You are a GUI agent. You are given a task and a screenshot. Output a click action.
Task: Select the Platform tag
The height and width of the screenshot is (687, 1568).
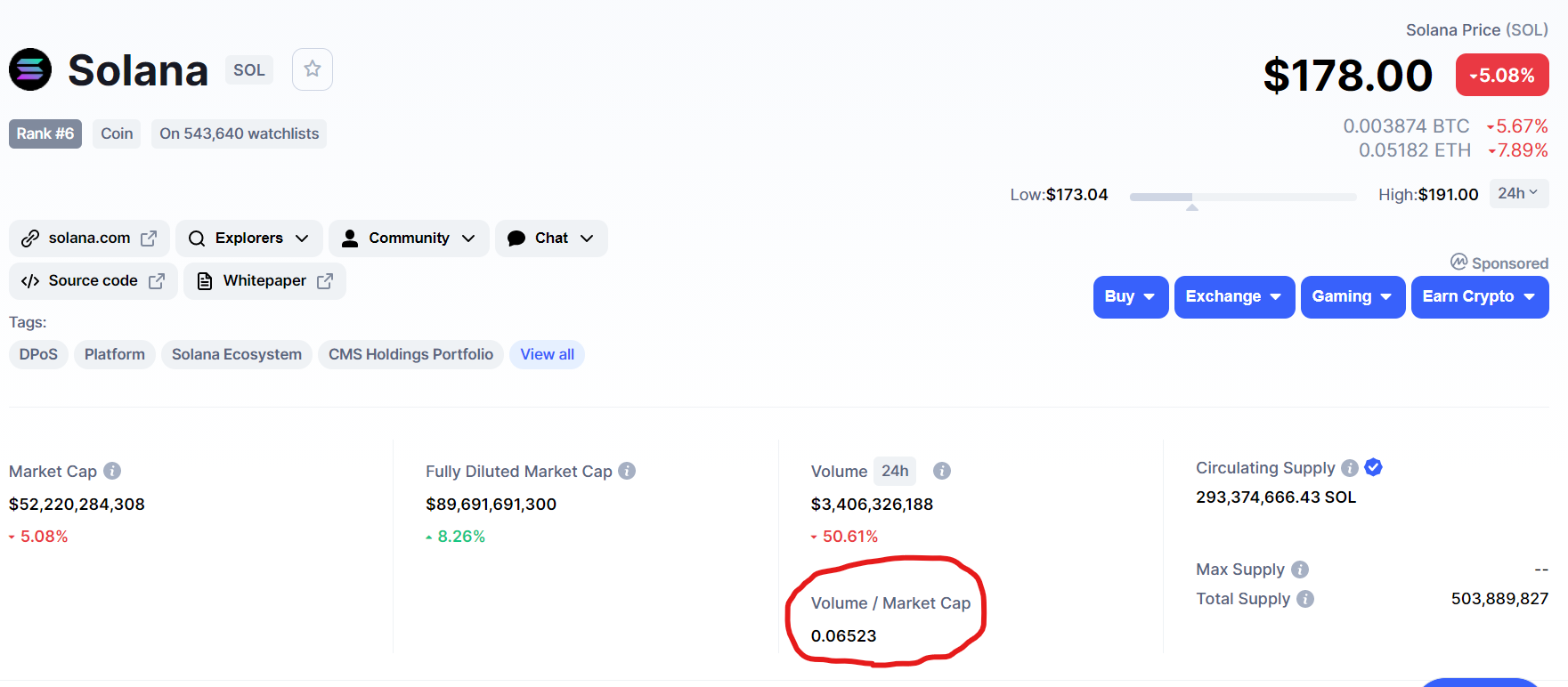coord(115,354)
